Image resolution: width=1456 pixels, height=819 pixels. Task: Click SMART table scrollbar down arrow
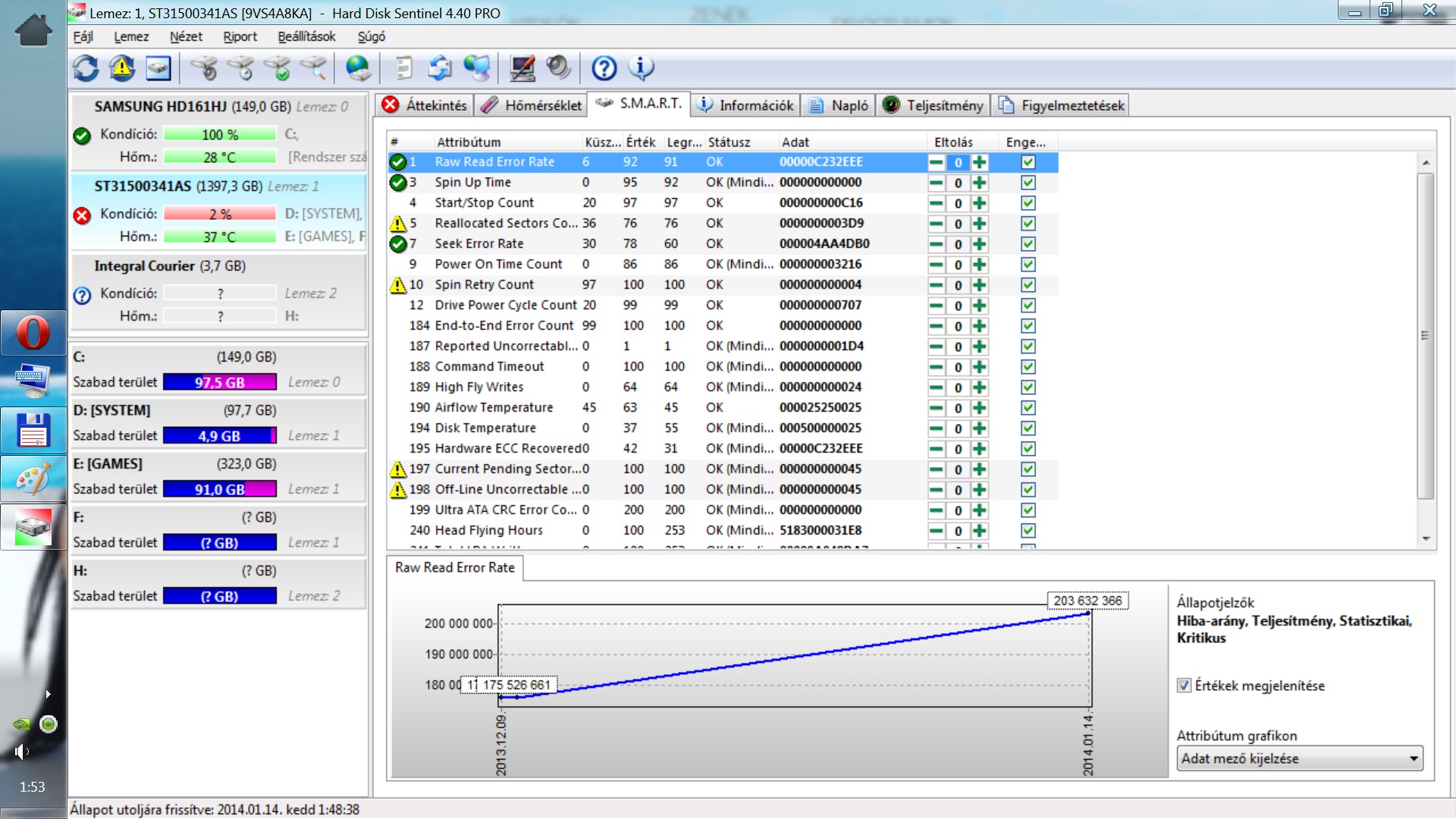click(1426, 538)
